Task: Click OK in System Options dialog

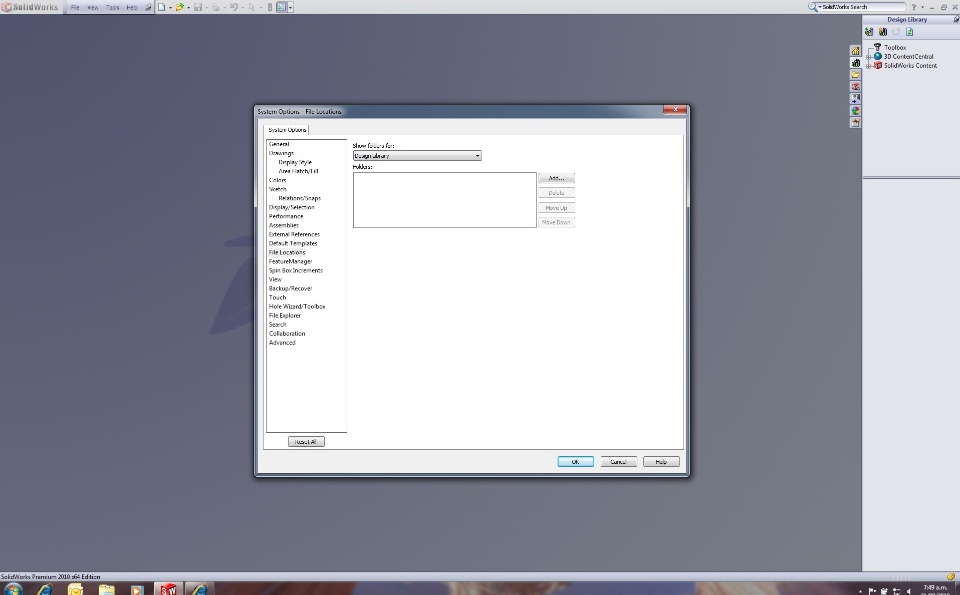Action: (x=576, y=462)
